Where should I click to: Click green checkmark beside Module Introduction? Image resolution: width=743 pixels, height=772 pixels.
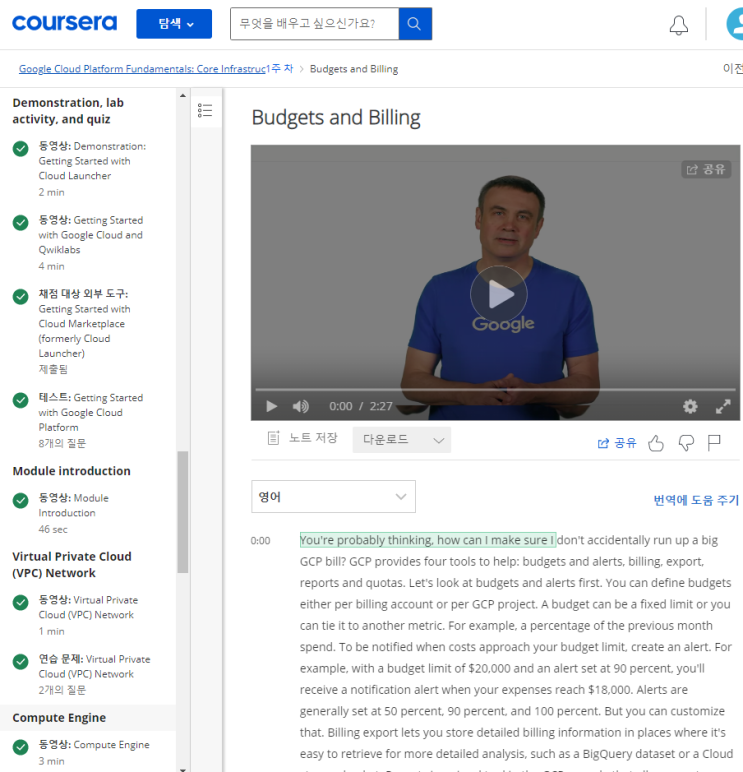[x=21, y=500]
